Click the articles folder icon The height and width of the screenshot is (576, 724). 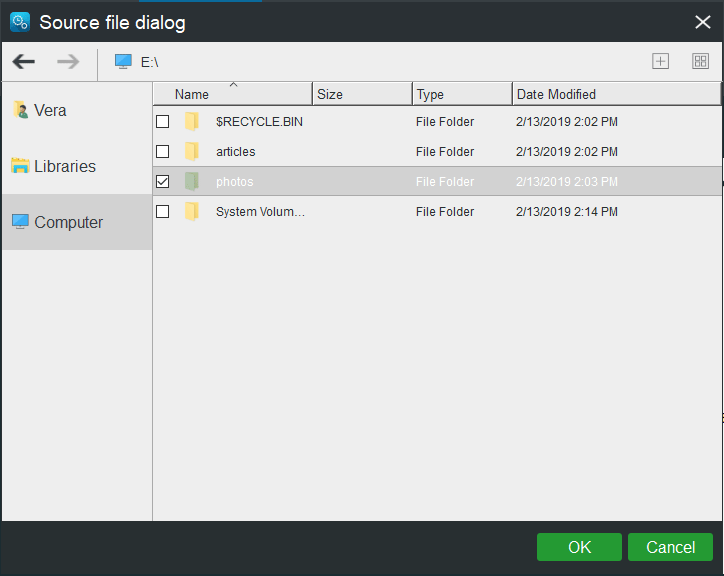[192, 152]
